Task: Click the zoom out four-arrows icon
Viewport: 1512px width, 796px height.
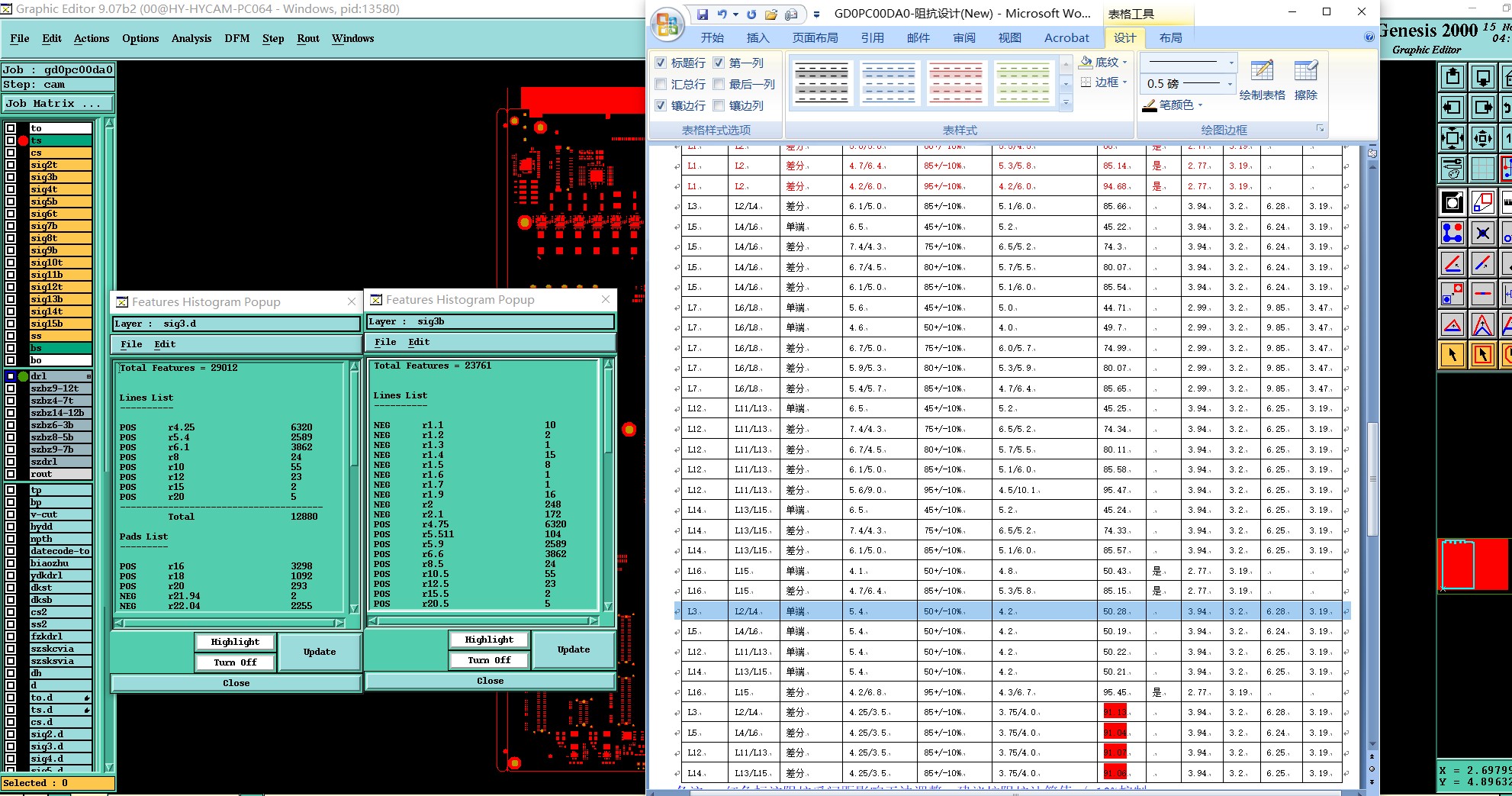Action: (x=1452, y=138)
